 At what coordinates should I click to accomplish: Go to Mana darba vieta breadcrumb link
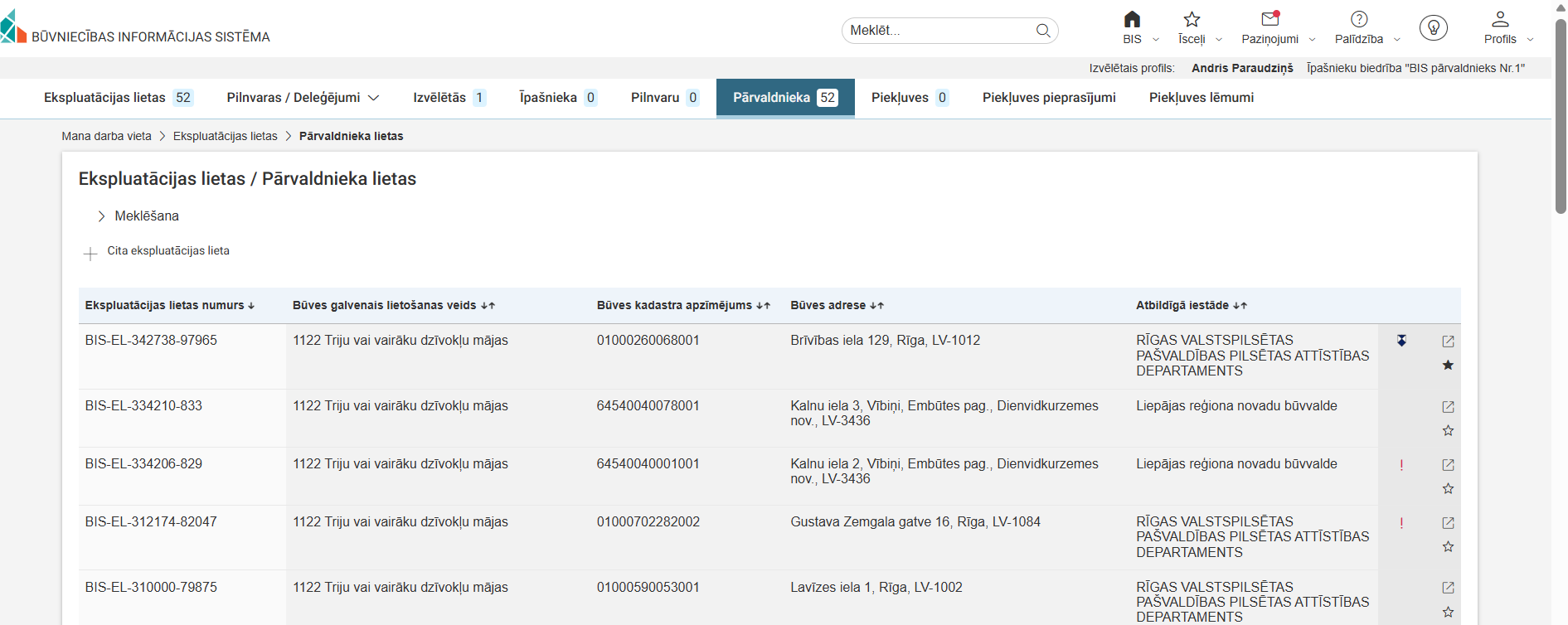[106, 136]
